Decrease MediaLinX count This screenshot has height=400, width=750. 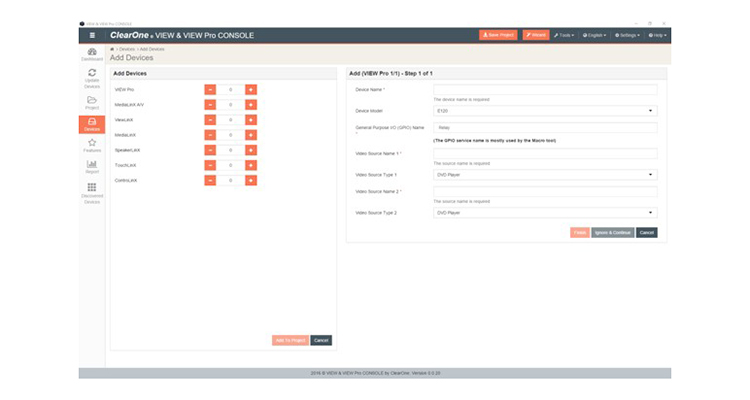pyautogui.click(x=210, y=135)
